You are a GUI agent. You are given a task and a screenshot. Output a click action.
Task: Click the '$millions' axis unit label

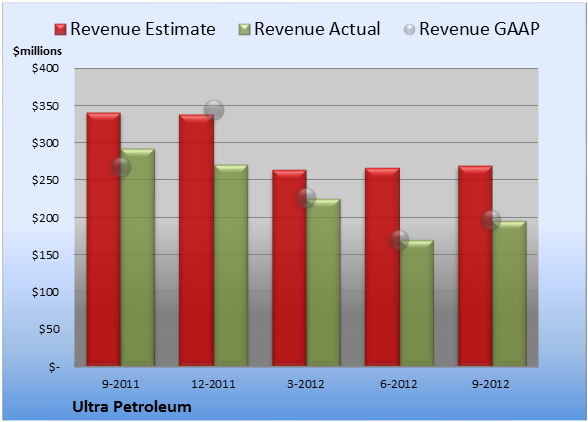(37, 51)
